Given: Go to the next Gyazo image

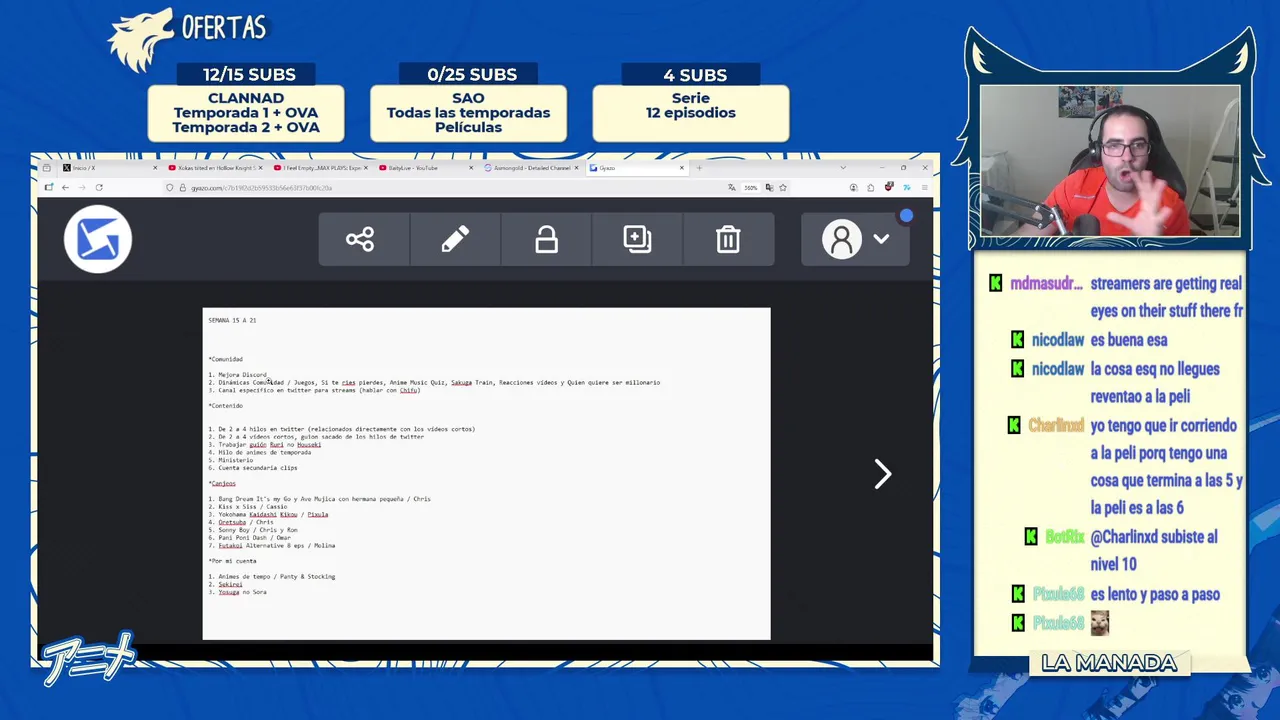Looking at the screenshot, I should point(882,474).
